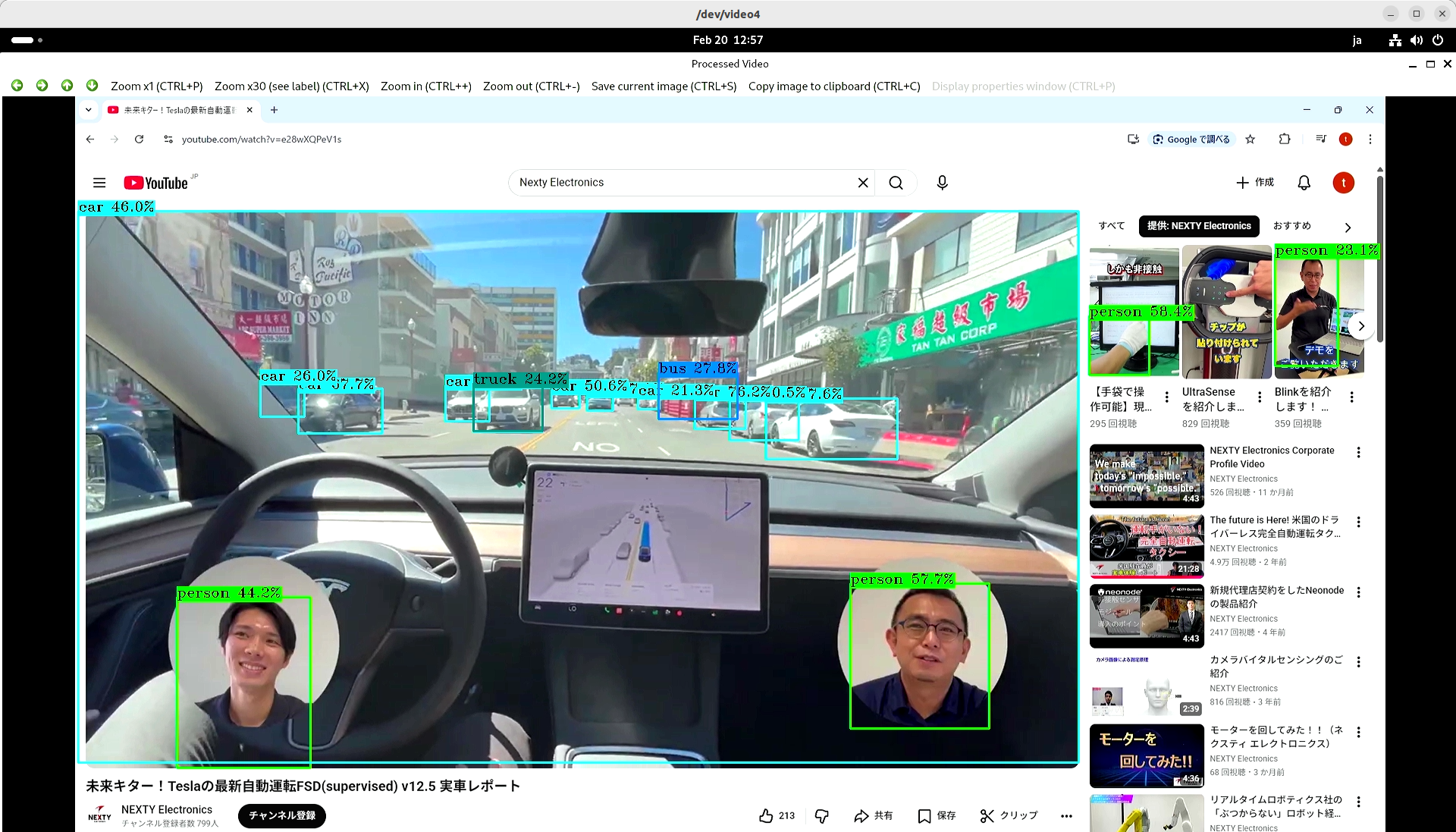
Task: Open YouTube notifications bell
Action: coord(1304,183)
